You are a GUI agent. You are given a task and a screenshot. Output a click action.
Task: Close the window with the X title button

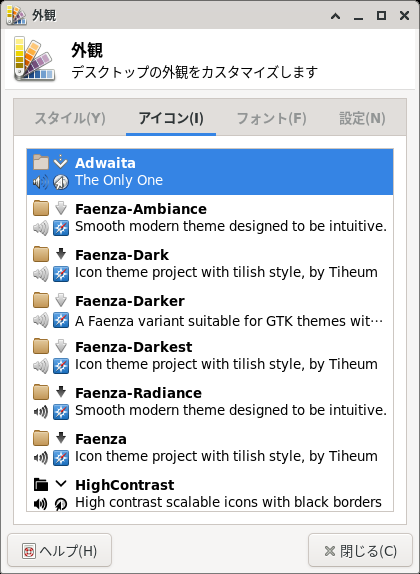pos(404,15)
